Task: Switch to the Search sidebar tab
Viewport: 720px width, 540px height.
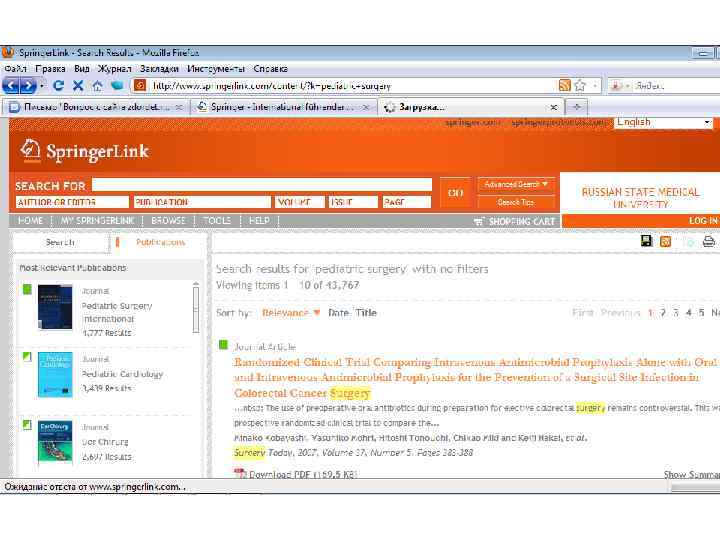Action: tap(60, 242)
